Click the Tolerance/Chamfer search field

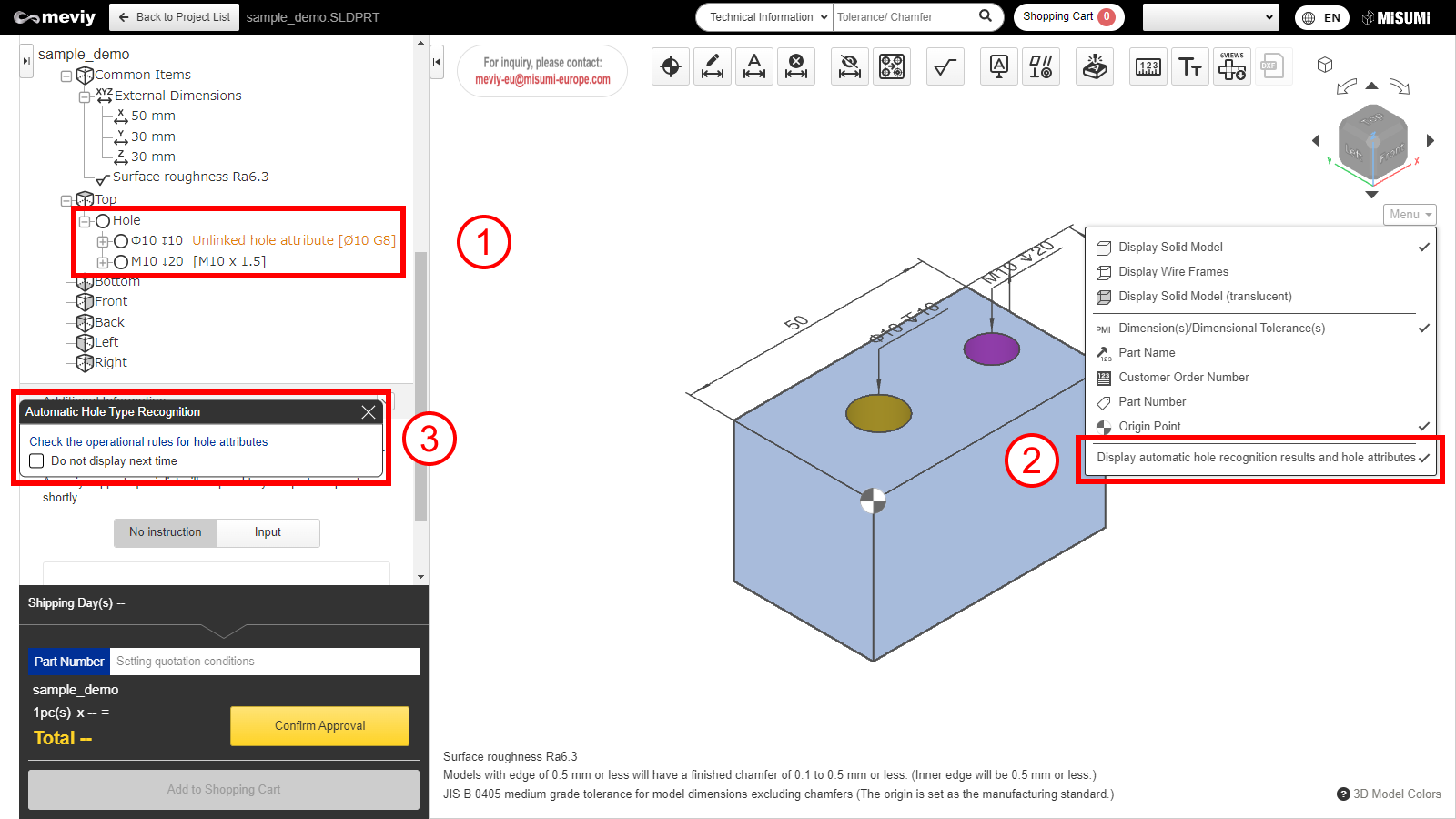point(904,17)
